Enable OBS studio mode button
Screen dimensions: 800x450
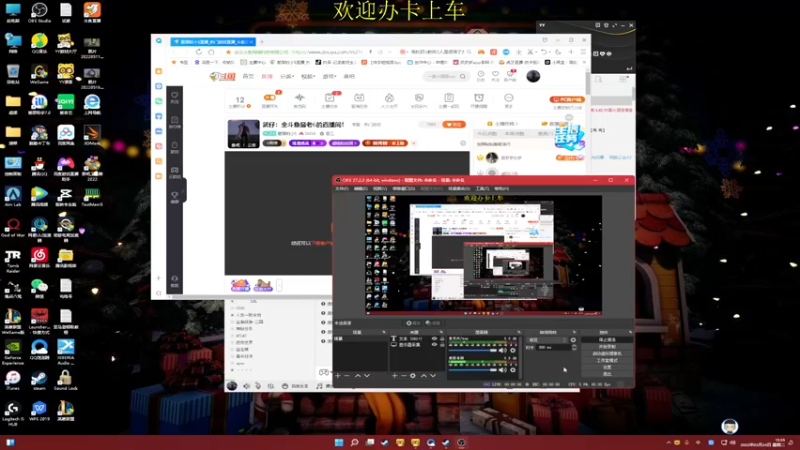coord(607,360)
